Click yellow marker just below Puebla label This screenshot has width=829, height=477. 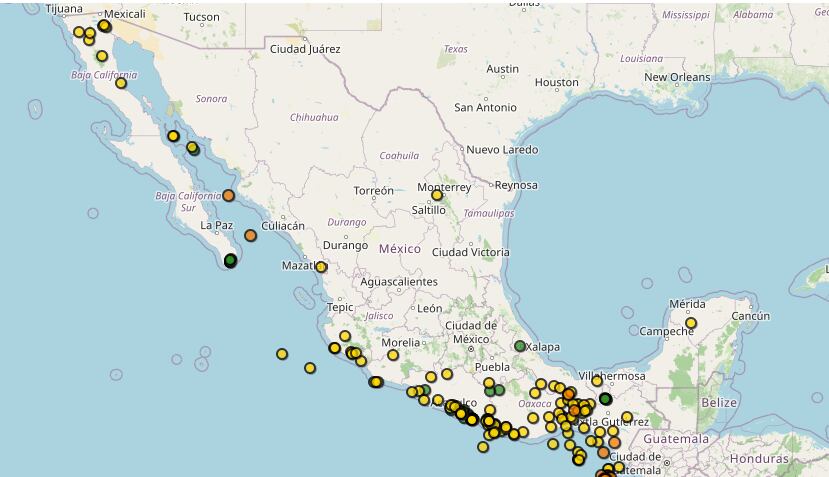[x=489, y=382]
